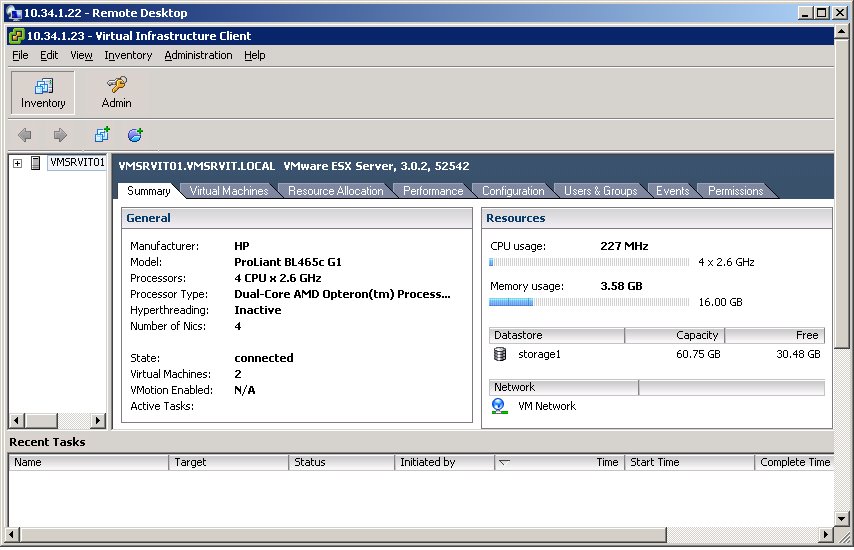Select the VM Network label

click(x=547, y=406)
